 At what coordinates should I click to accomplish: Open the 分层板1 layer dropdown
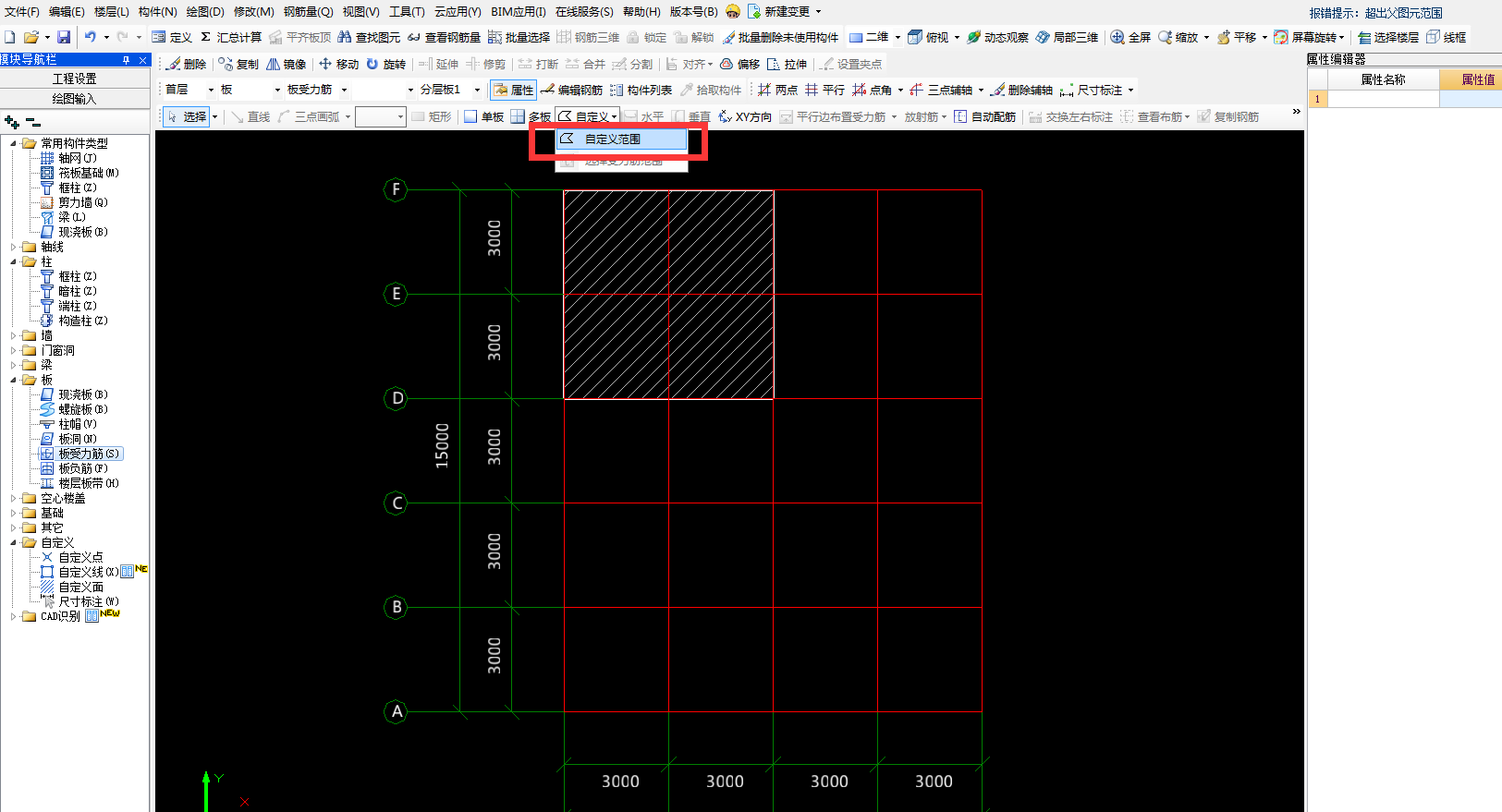477,90
